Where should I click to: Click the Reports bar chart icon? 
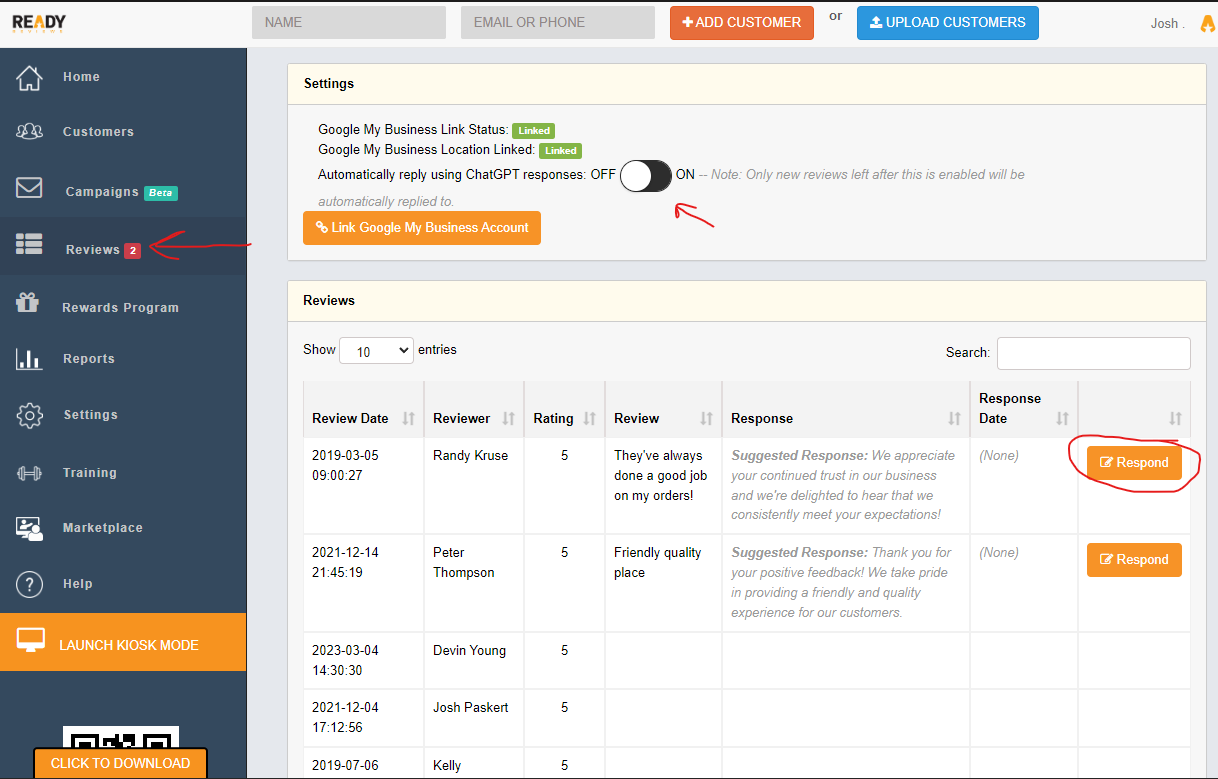(30, 359)
